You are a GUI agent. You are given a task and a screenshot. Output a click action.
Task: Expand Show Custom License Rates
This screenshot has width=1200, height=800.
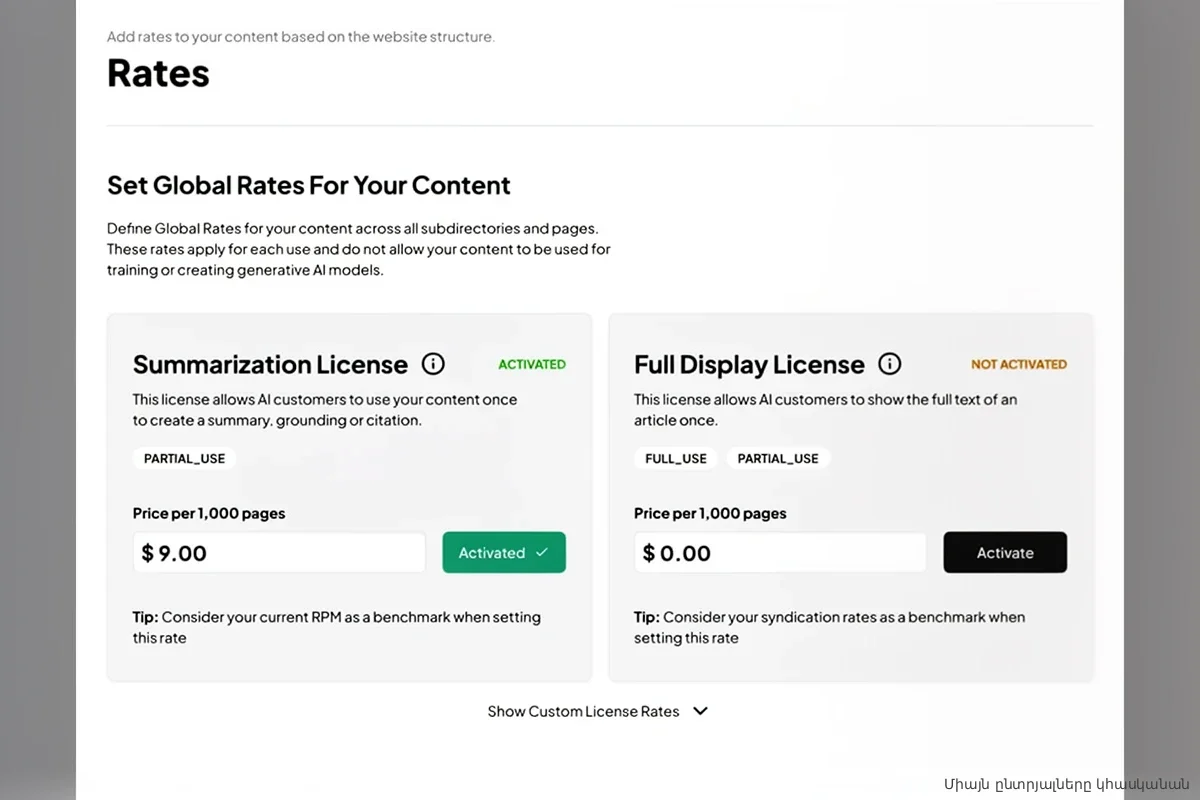(x=583, y=711)
